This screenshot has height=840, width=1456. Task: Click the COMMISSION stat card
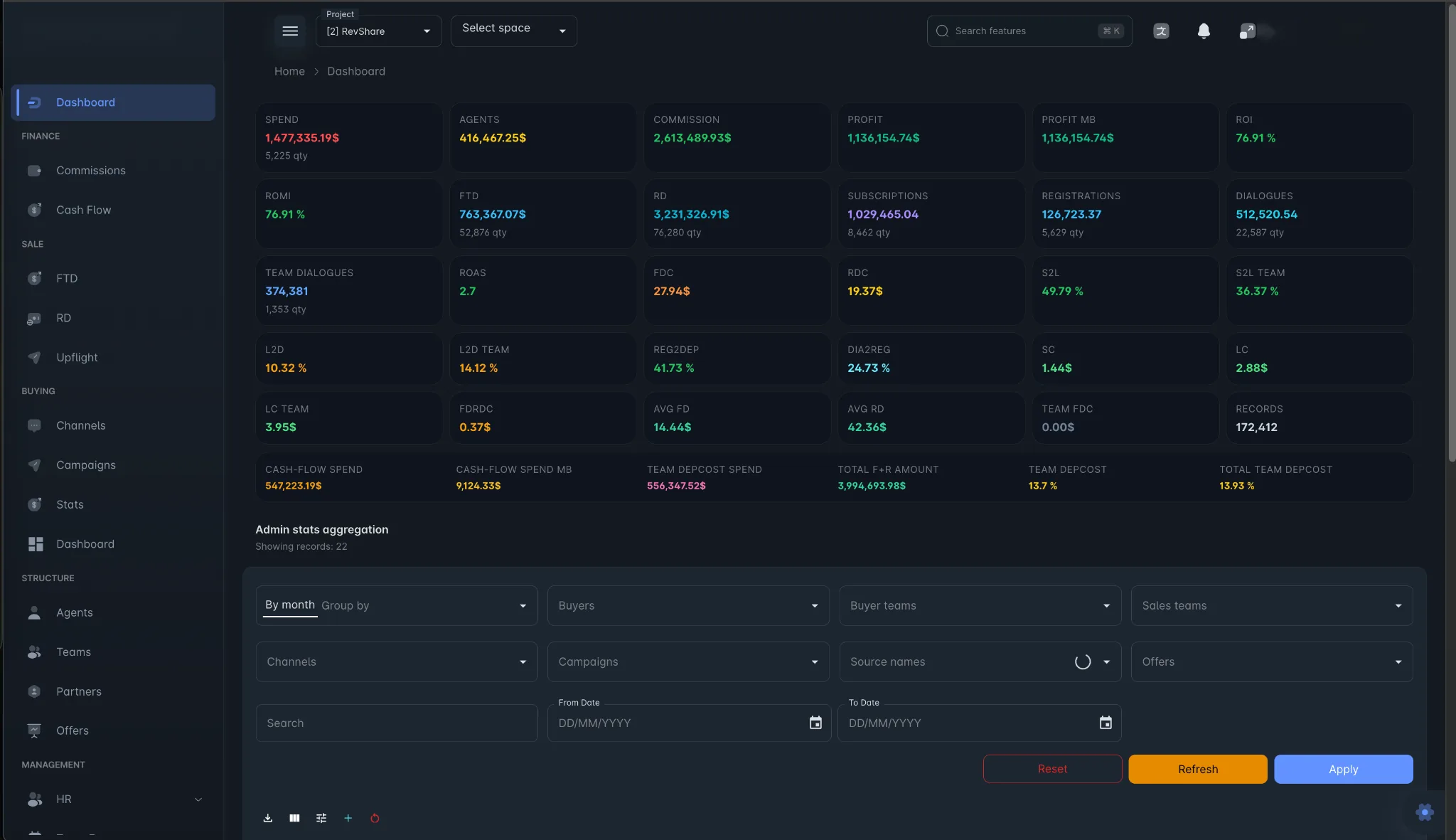click(x=737, y=137)
